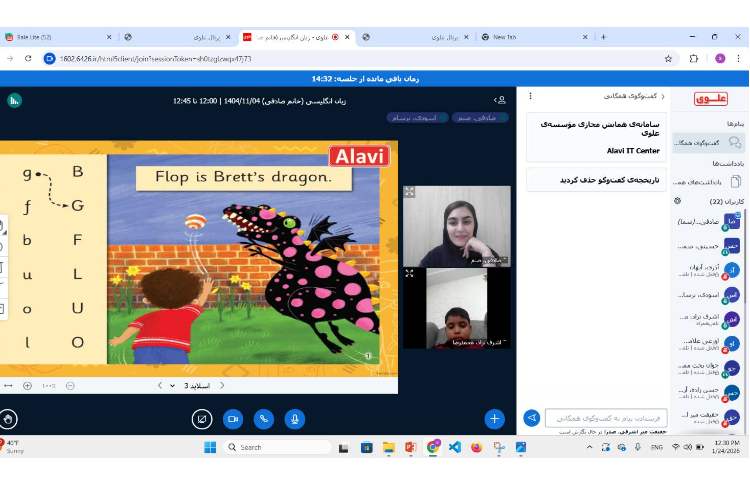Select the public chat item in sidebar

point(708,142)
